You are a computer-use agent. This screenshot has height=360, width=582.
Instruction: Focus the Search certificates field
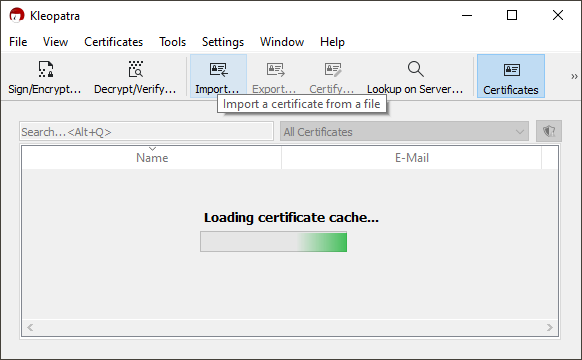click(146, 131)
